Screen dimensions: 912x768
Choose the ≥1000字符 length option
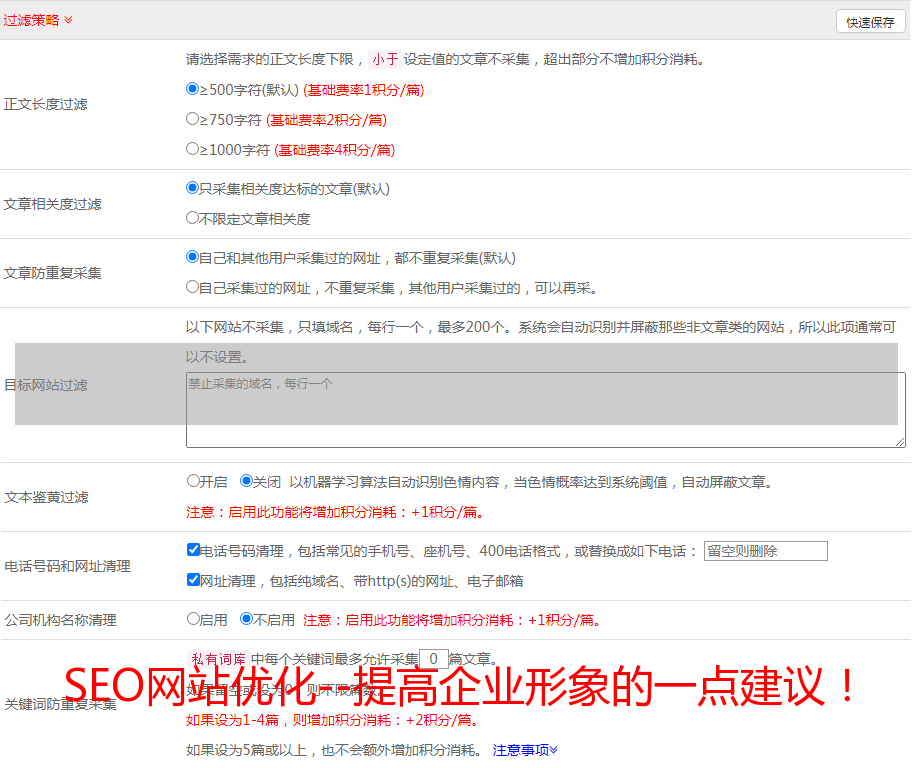pos(193,149)
